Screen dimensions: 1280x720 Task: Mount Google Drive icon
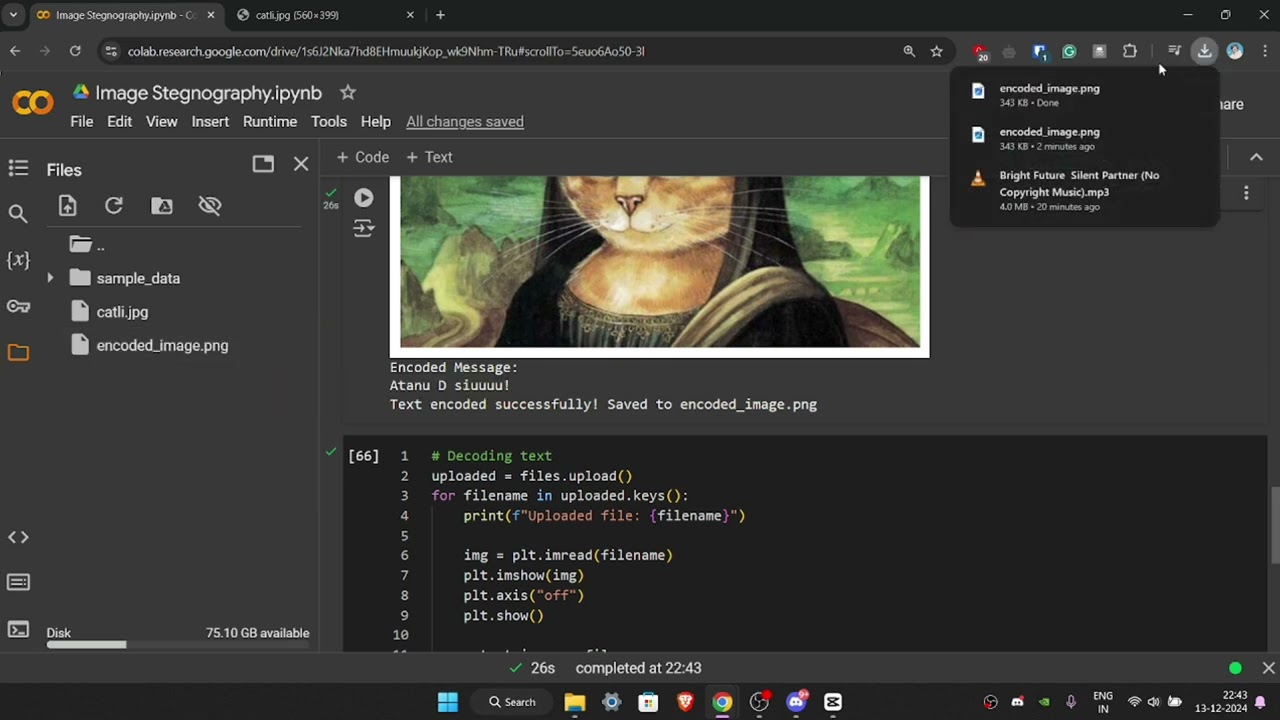click(x=162, y=205)
